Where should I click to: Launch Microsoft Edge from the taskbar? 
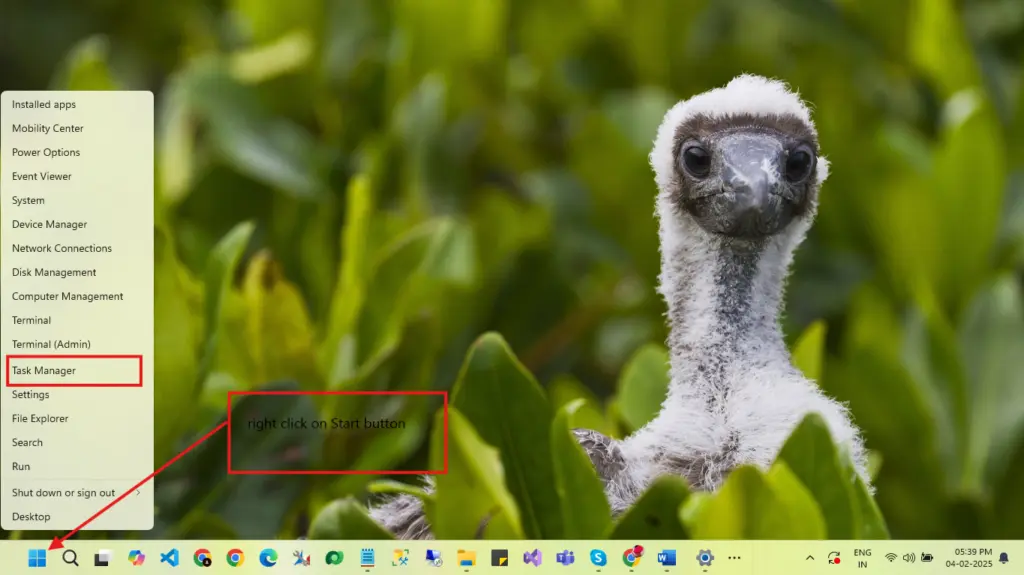(268, 557)
